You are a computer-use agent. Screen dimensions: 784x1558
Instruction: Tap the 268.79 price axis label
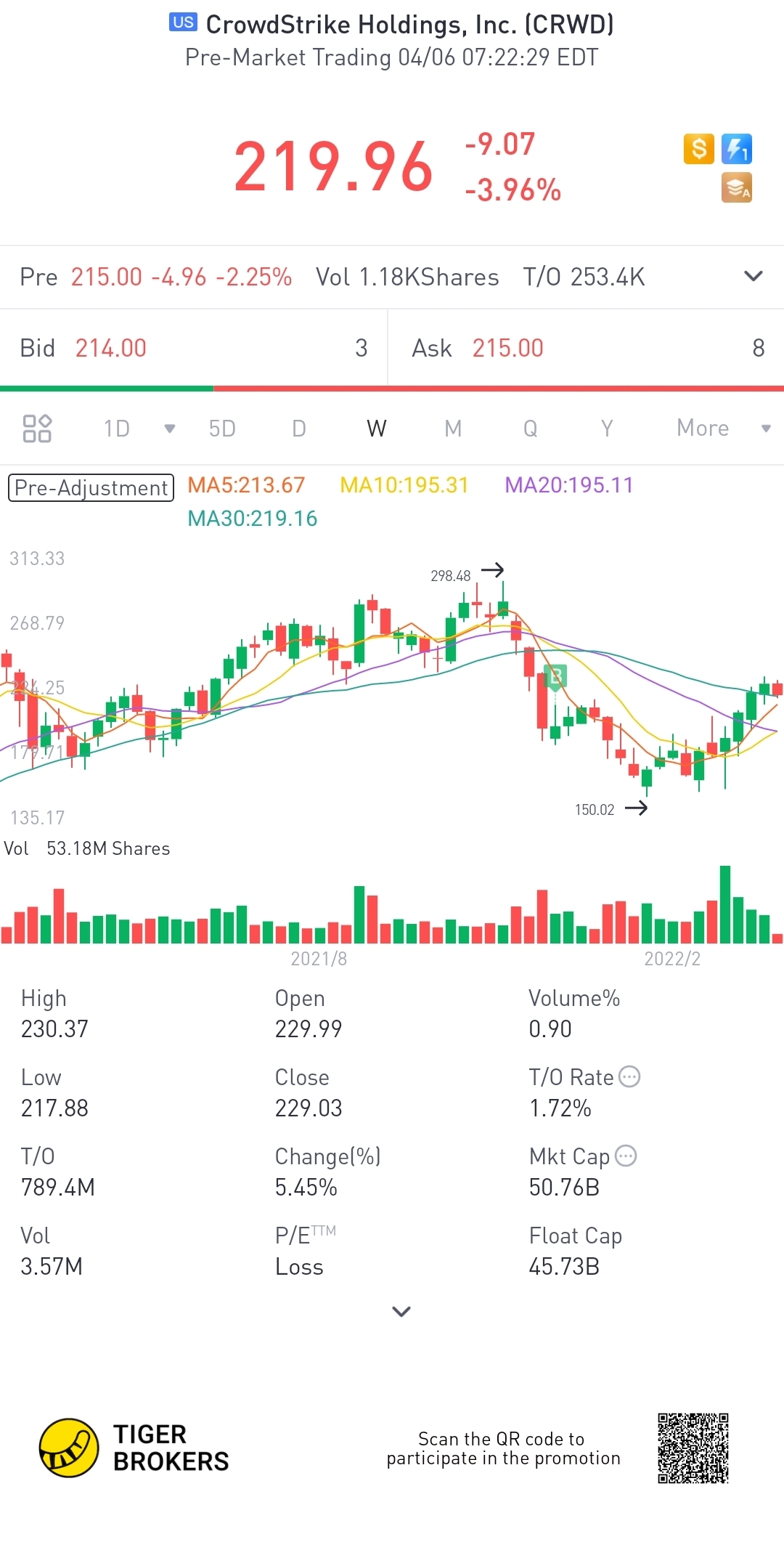[x=37, y=623]
